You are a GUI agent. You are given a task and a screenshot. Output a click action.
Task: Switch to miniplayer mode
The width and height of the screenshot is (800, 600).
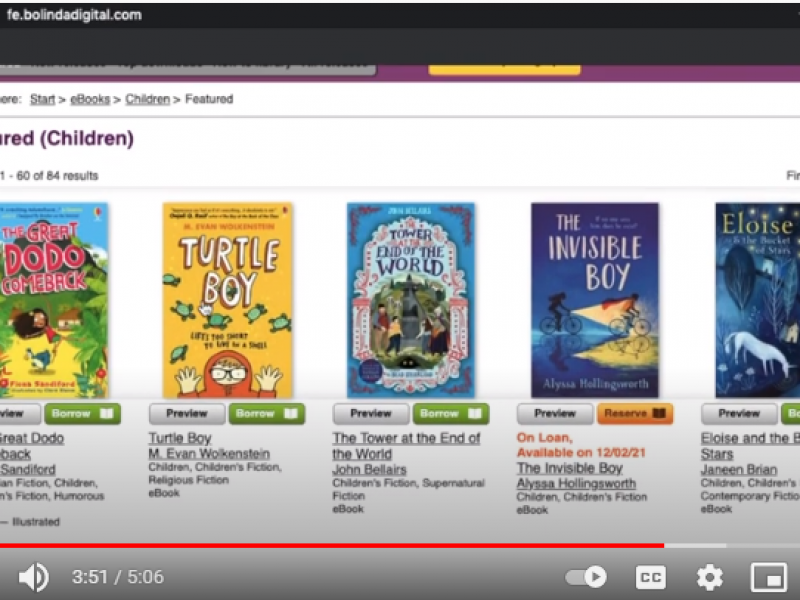pyautogui.click(x=769, y=577)
